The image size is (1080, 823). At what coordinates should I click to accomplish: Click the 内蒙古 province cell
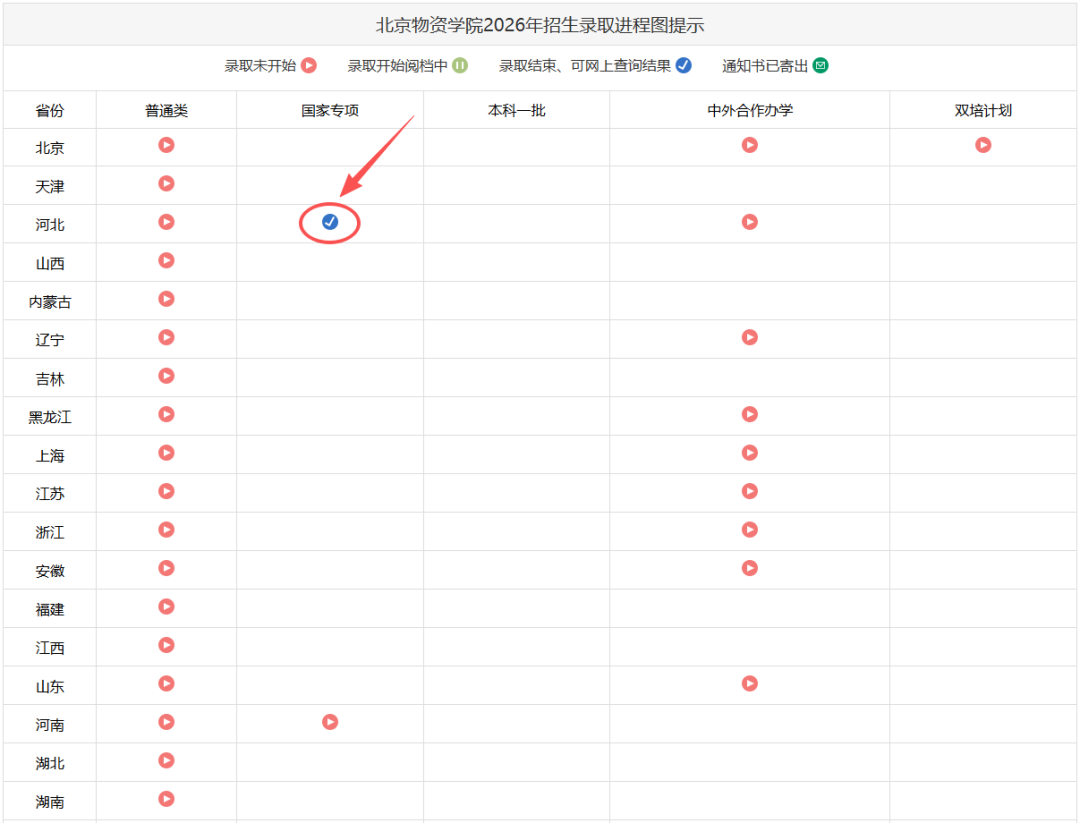click(x=50, y=302)
